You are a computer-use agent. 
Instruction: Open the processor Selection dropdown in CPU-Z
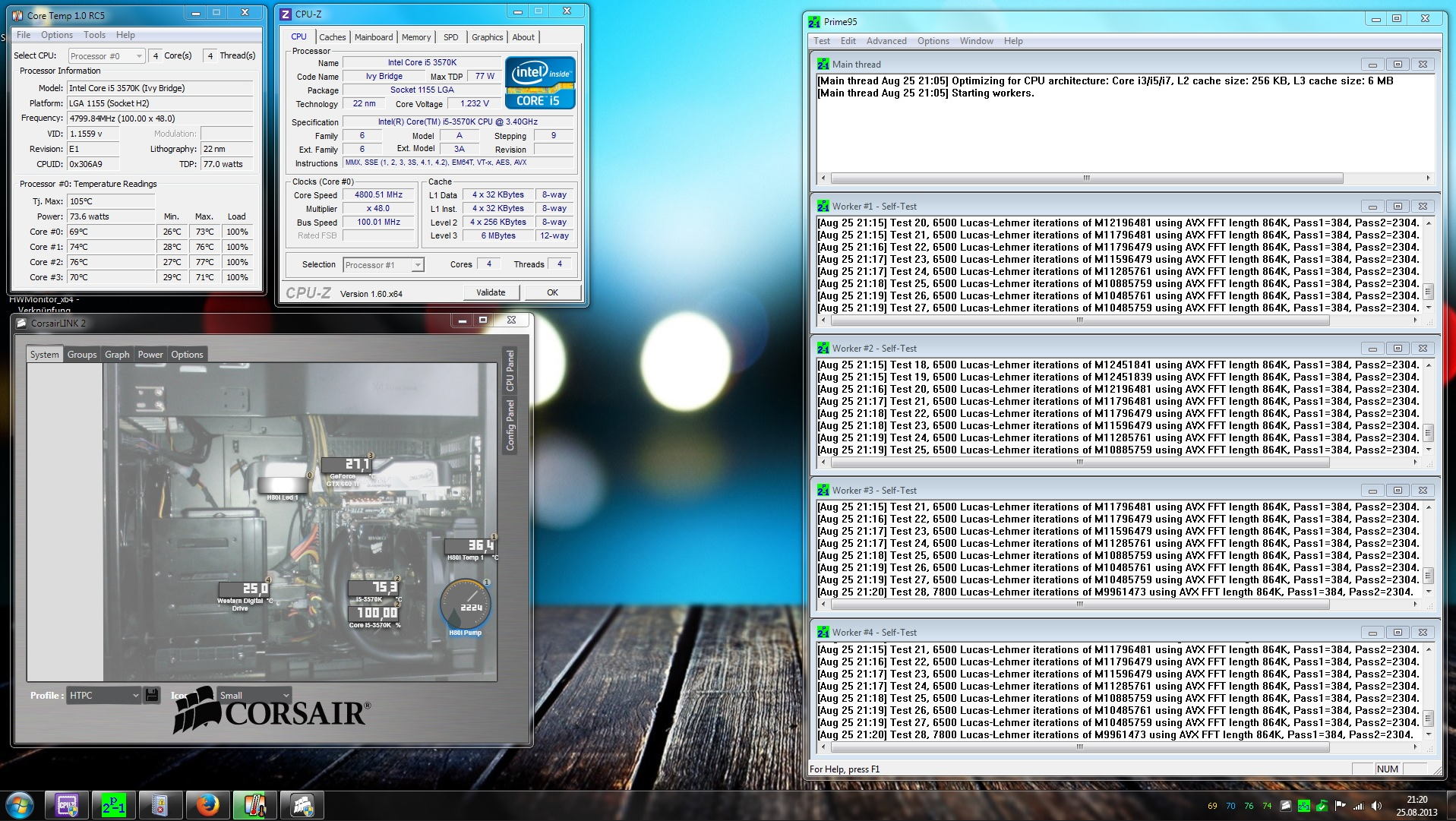click(384, 265)
